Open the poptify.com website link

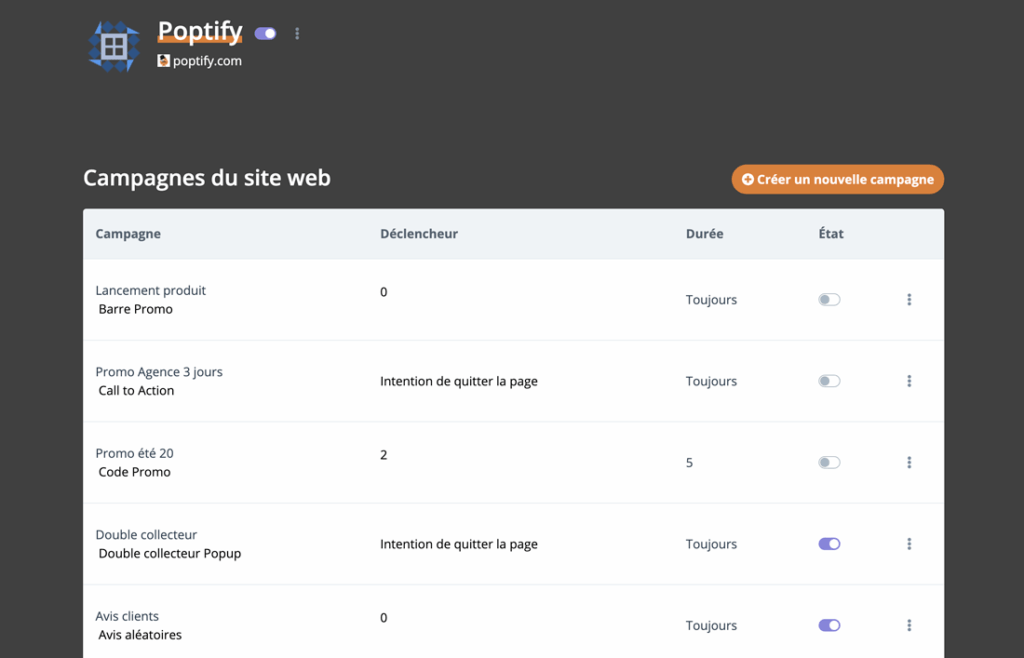click(207, 61)
